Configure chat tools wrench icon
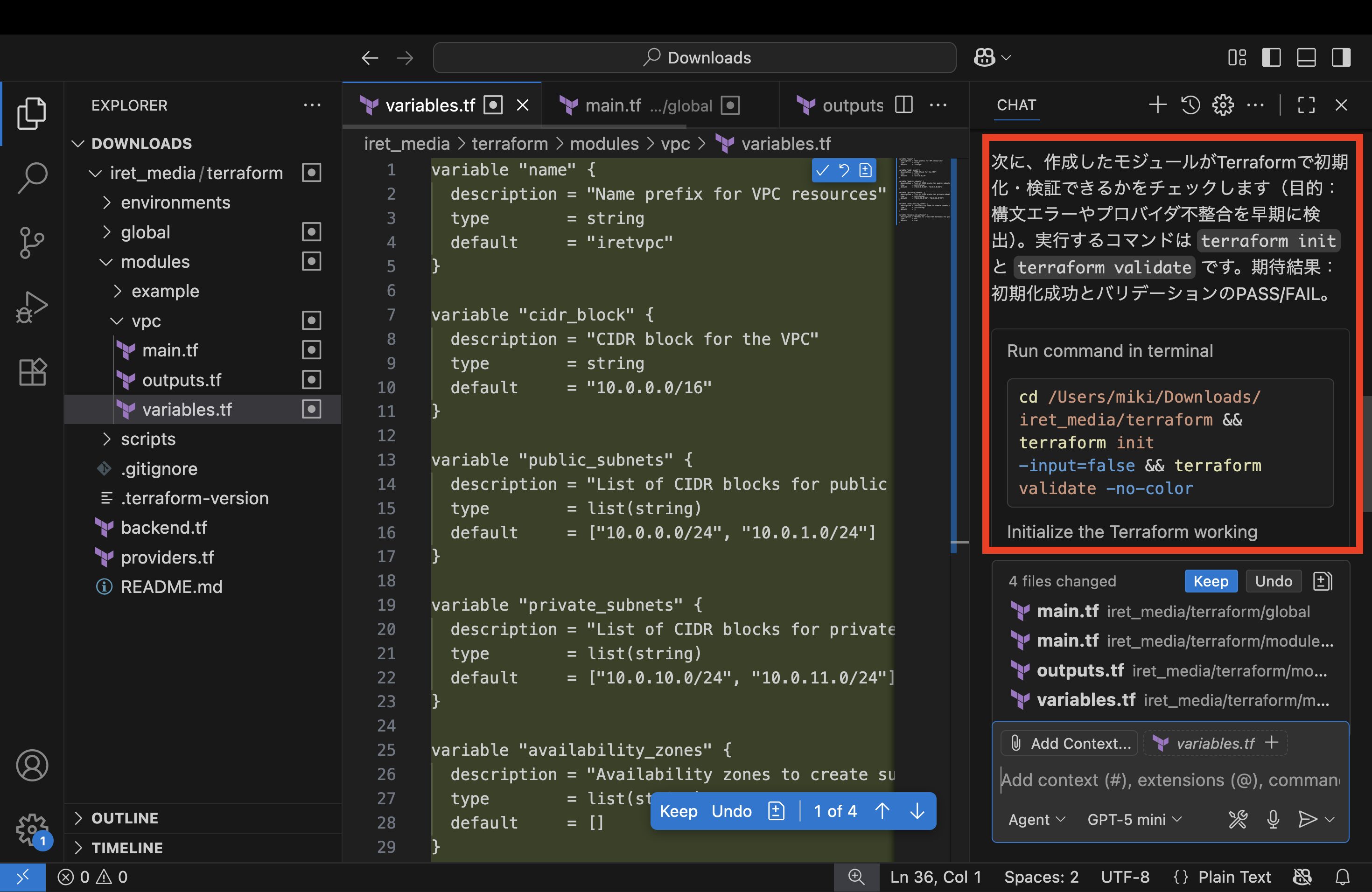Image resolution: width=1372 pixels, height=892 pixels. tap(1238, 819)
